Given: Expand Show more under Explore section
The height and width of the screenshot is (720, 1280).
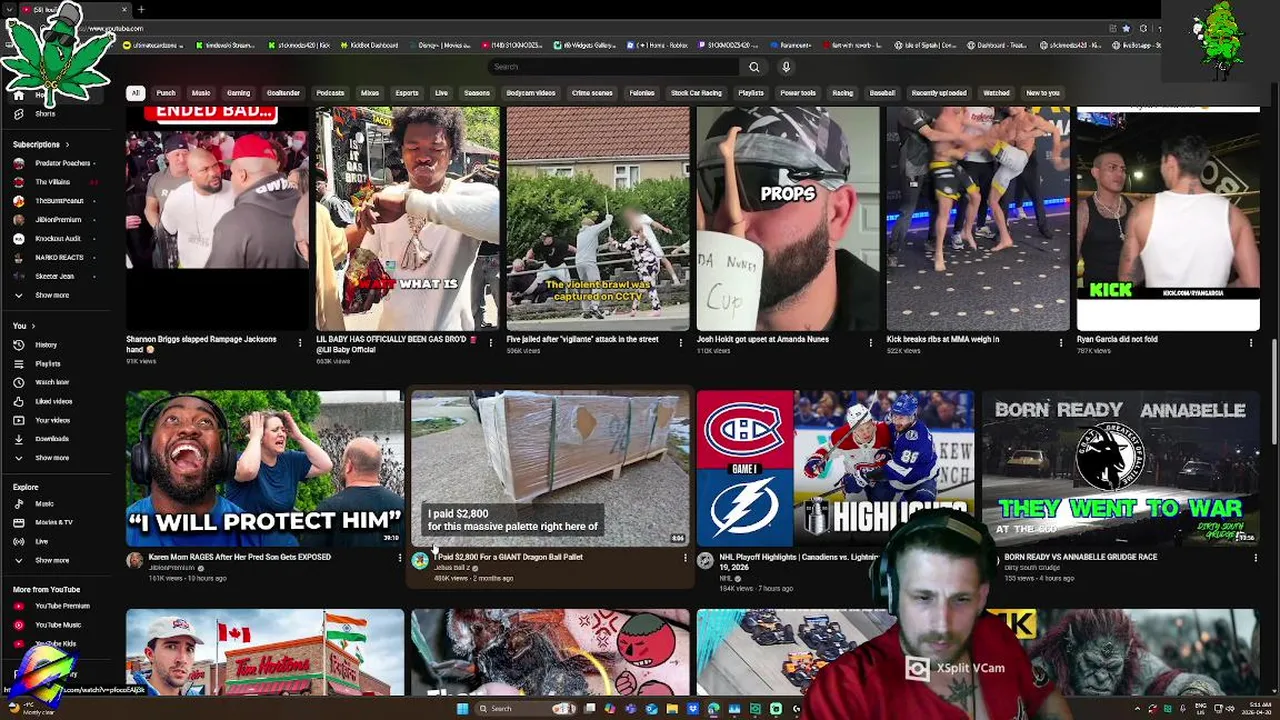Looking at the screenshot, I should click(52, 560).
